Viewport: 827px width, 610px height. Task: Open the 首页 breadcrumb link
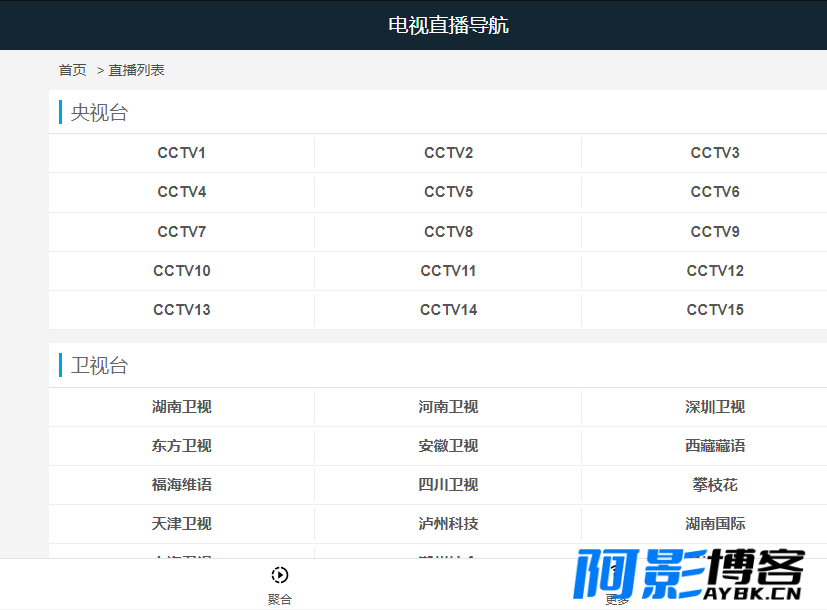click(72, 70)
